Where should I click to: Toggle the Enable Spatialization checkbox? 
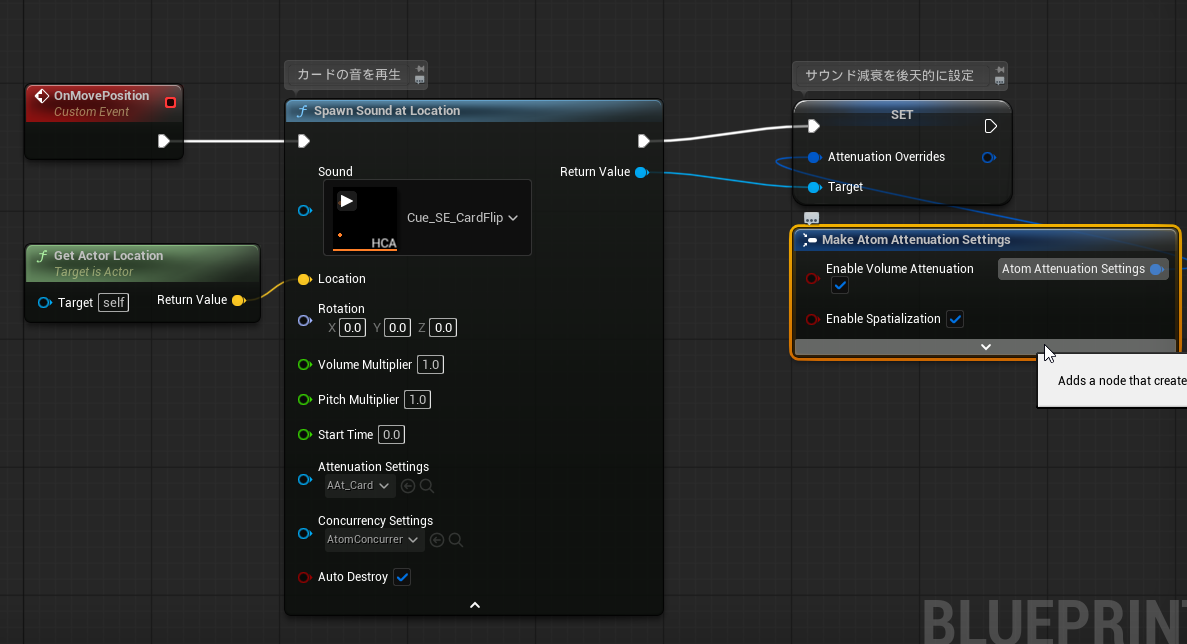[955, 319]
